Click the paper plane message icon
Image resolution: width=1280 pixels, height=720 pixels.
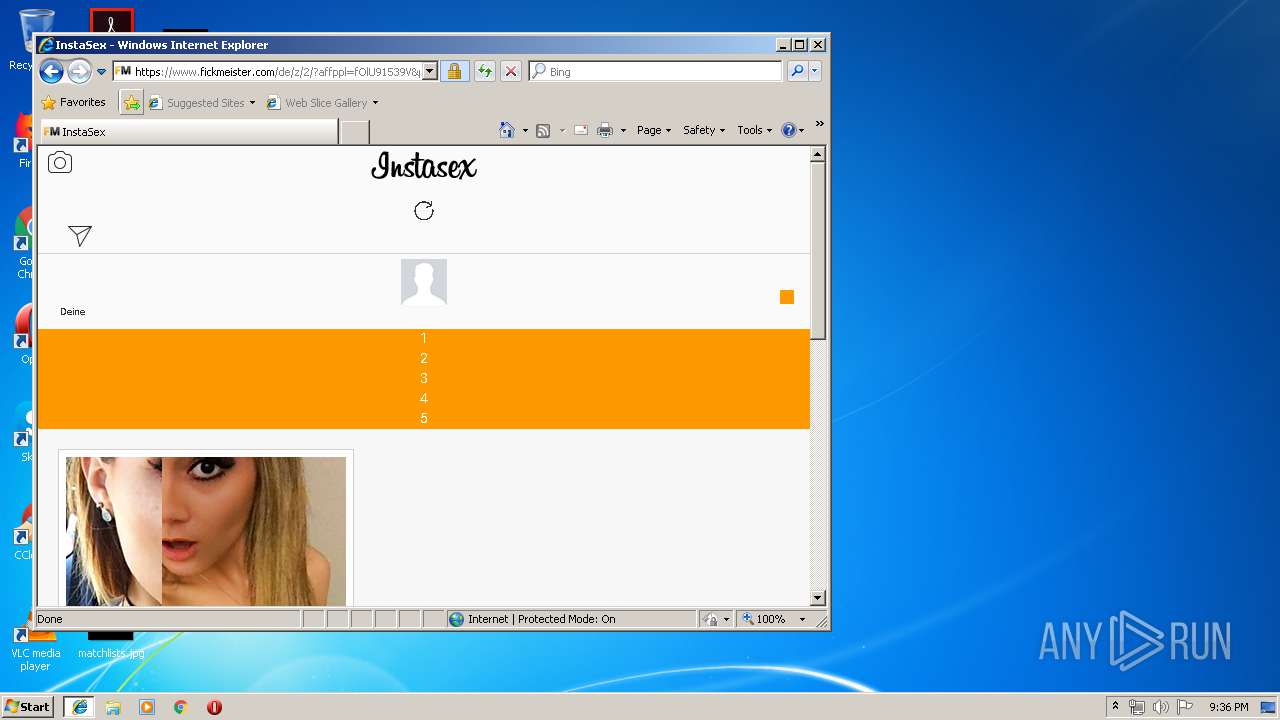[x=80, y=235]
